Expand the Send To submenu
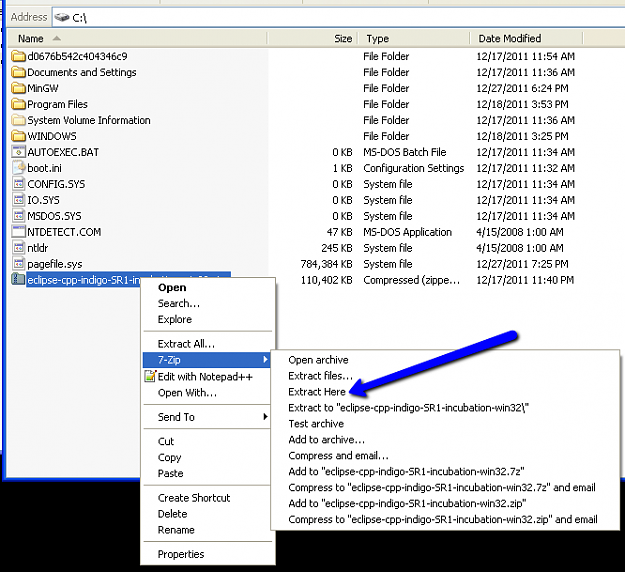The image size is (625, 572). (208, 417)
